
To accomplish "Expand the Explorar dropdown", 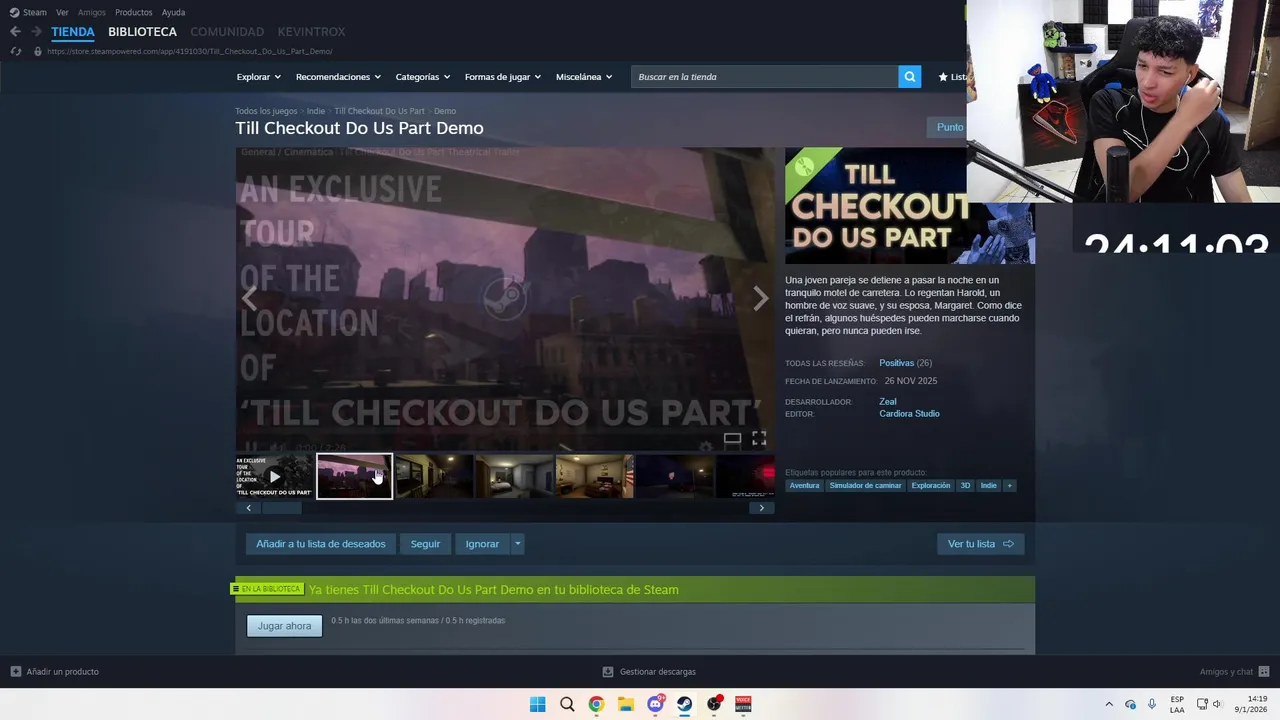I will pyautogui.click(x=258, y=77).
